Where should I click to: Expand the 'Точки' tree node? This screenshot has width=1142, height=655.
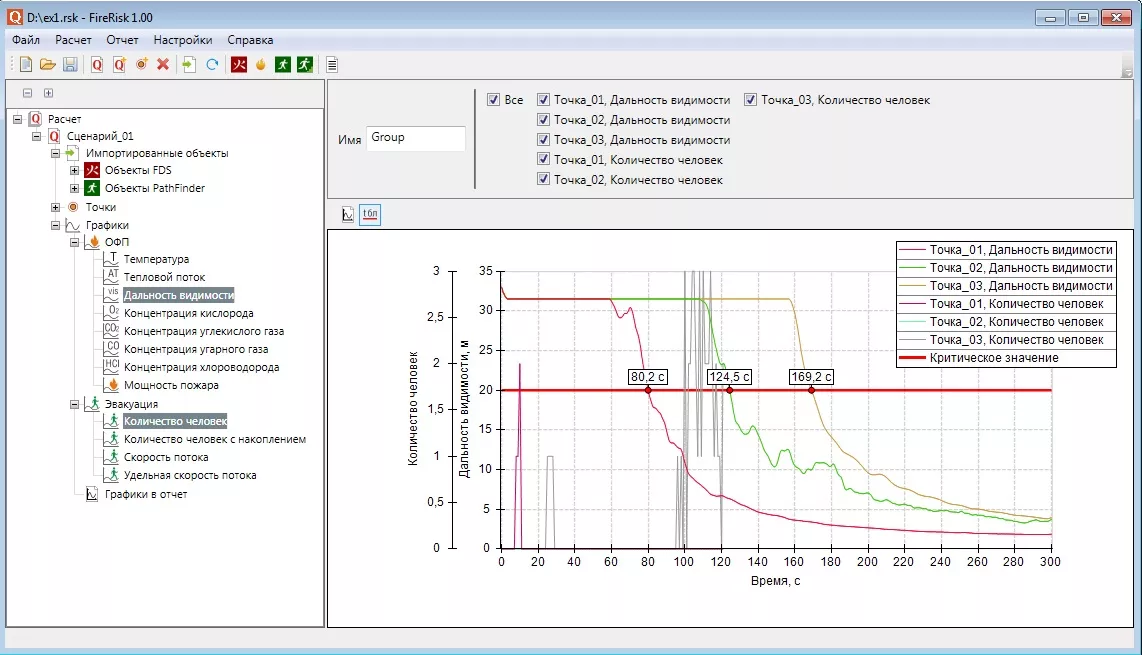tap(56, 207)
